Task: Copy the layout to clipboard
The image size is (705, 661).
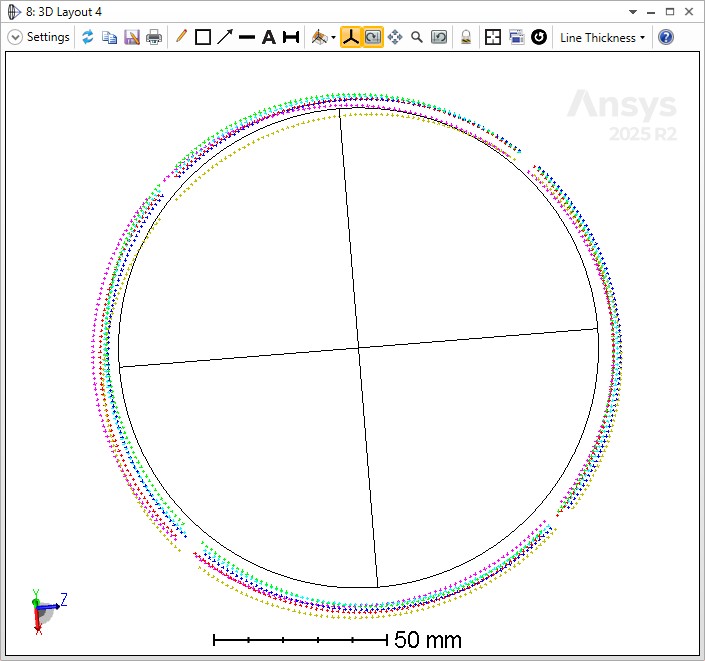Action: click(x=110, y=37)
